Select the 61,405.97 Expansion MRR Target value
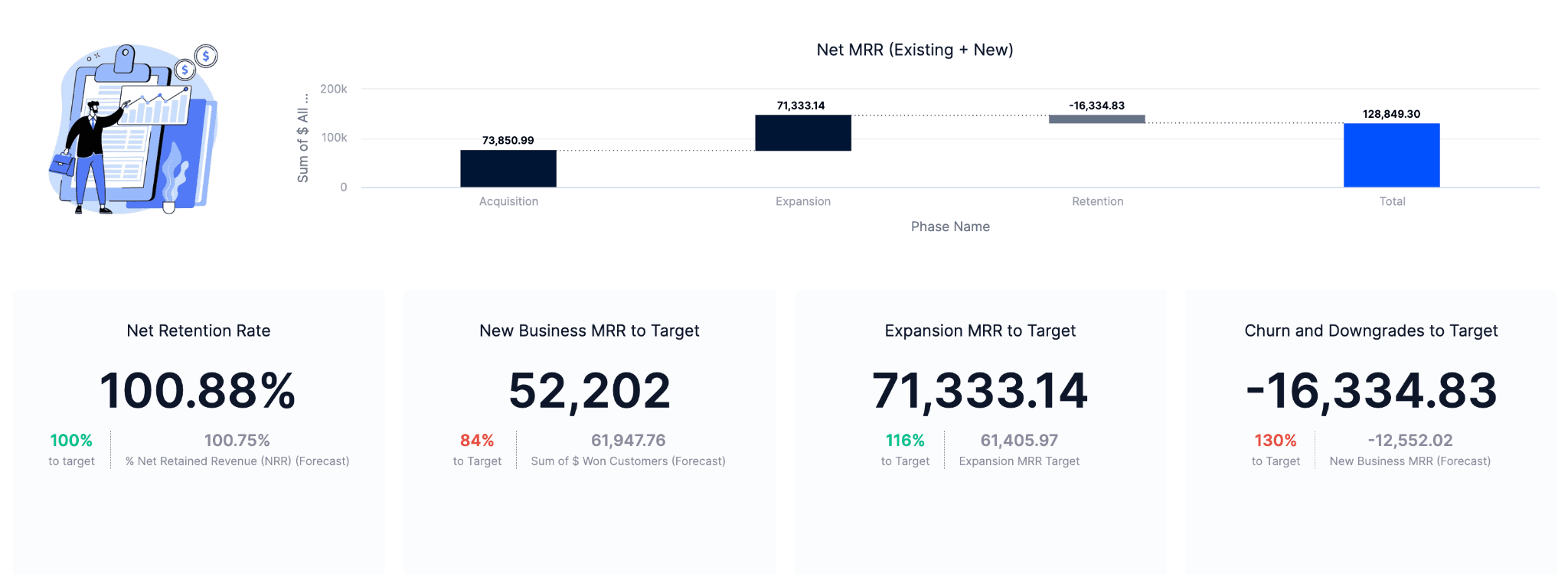The image size is (1568, 583). pos(1019,441)
